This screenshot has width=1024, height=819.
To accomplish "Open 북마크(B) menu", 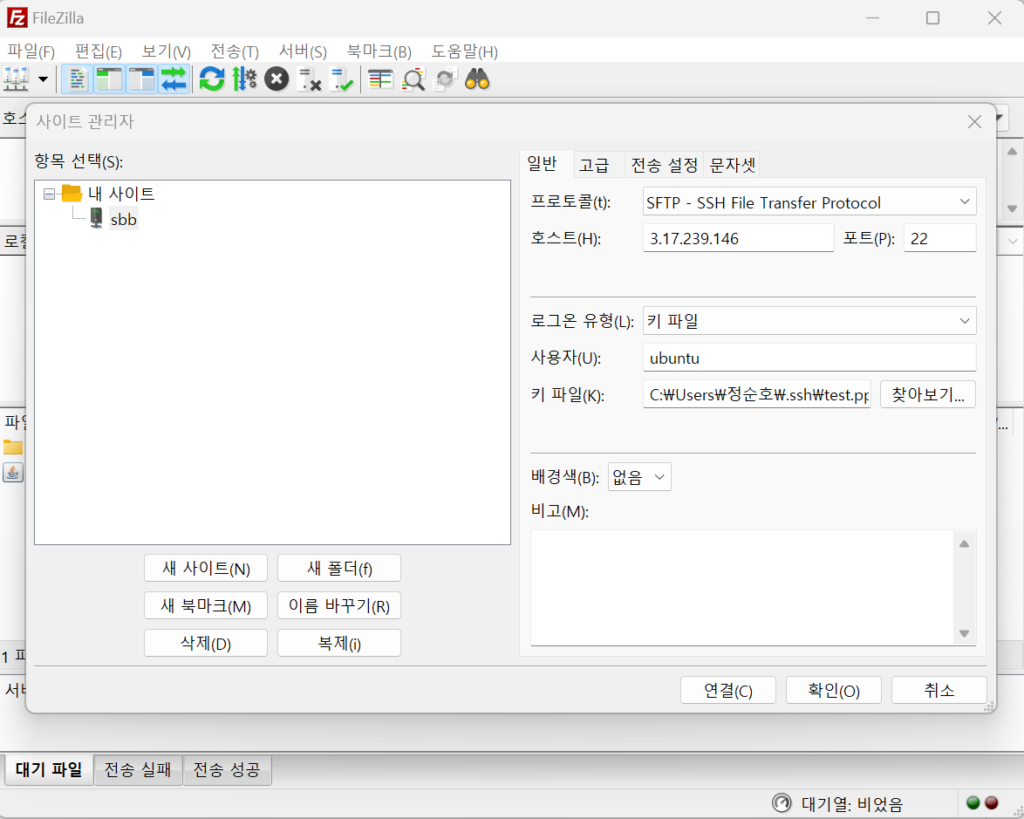I will 379,52.
